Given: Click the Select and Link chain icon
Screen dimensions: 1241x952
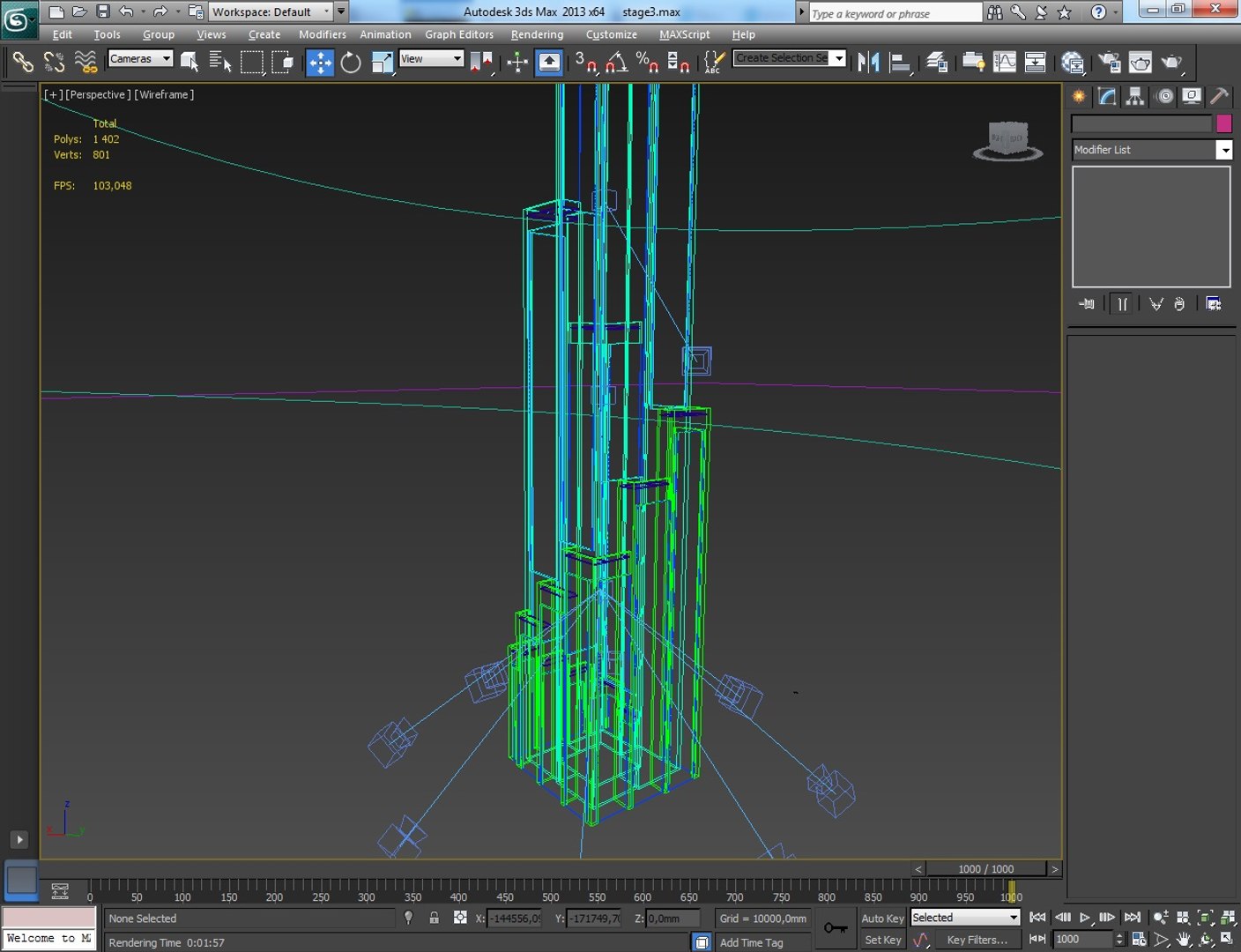Looking at the screenshot, I should coord(23,63).
